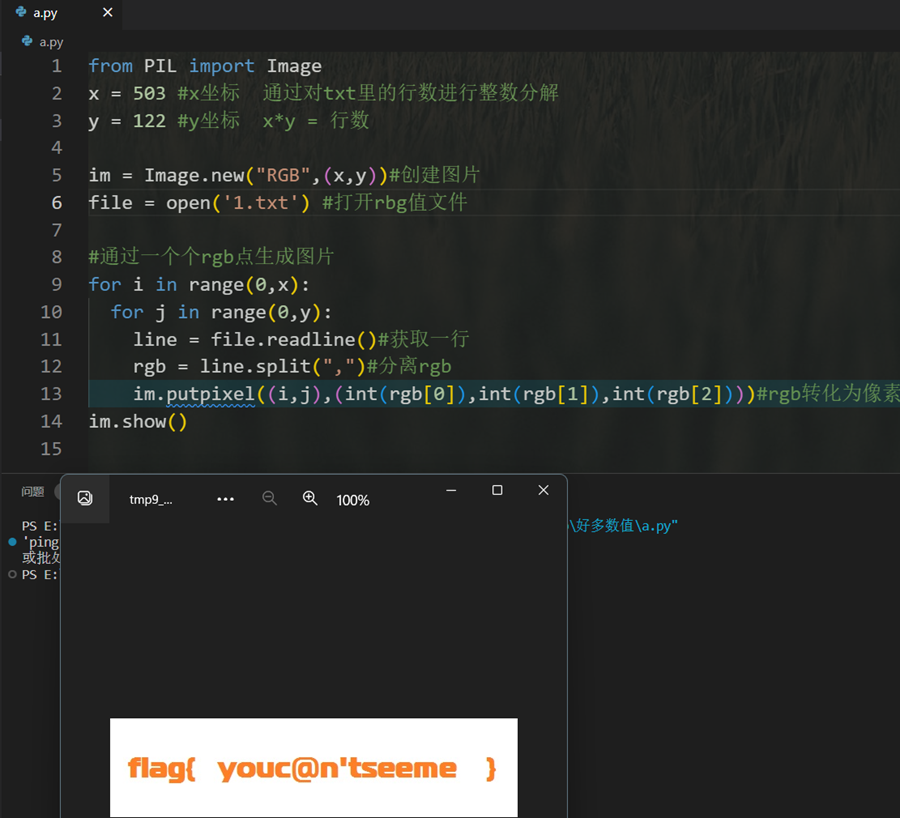Click the tmp9_ file name title

[x=151, y=500]
